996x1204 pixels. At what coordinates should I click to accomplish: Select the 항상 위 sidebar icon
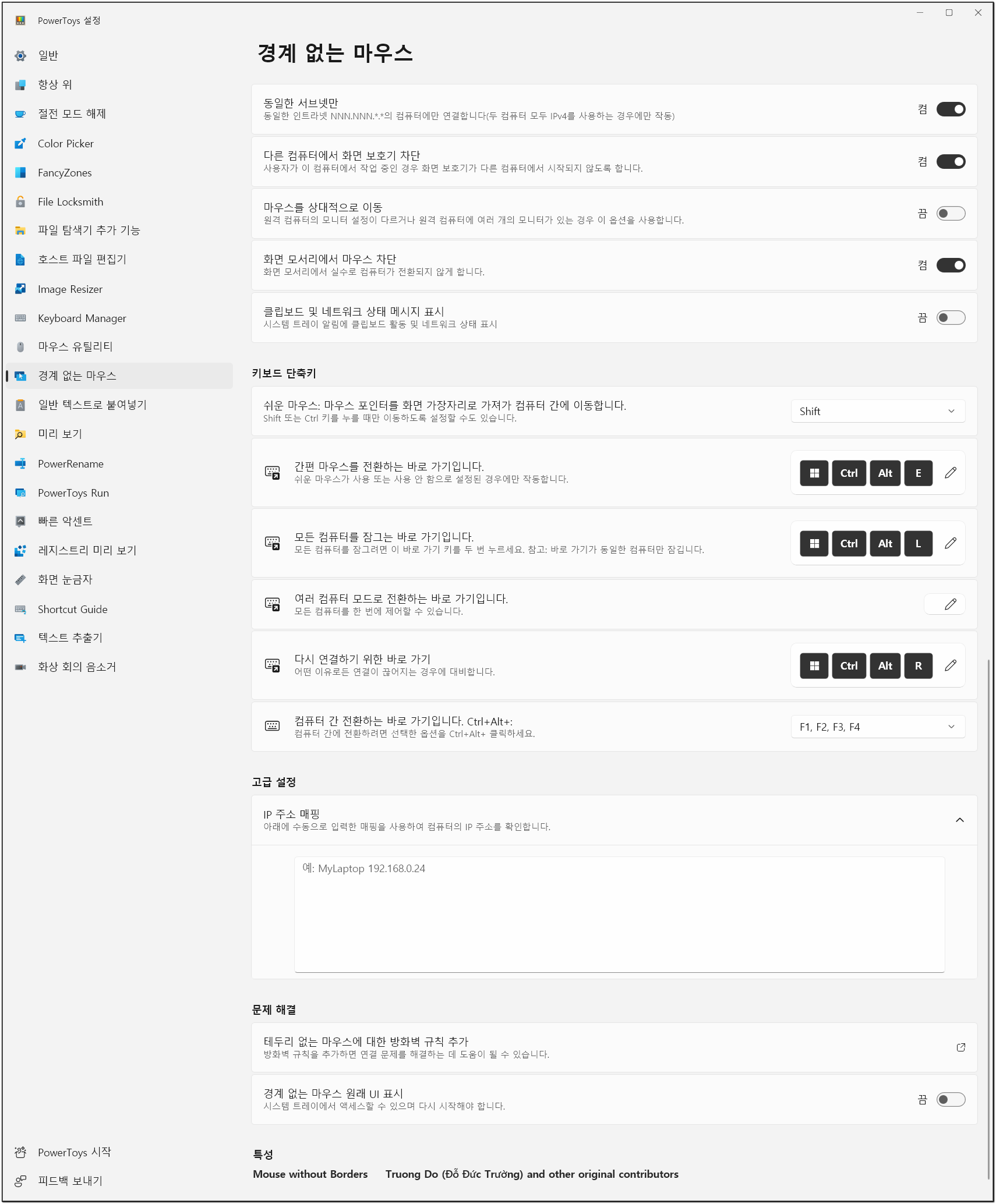click(x=20, y=85)
